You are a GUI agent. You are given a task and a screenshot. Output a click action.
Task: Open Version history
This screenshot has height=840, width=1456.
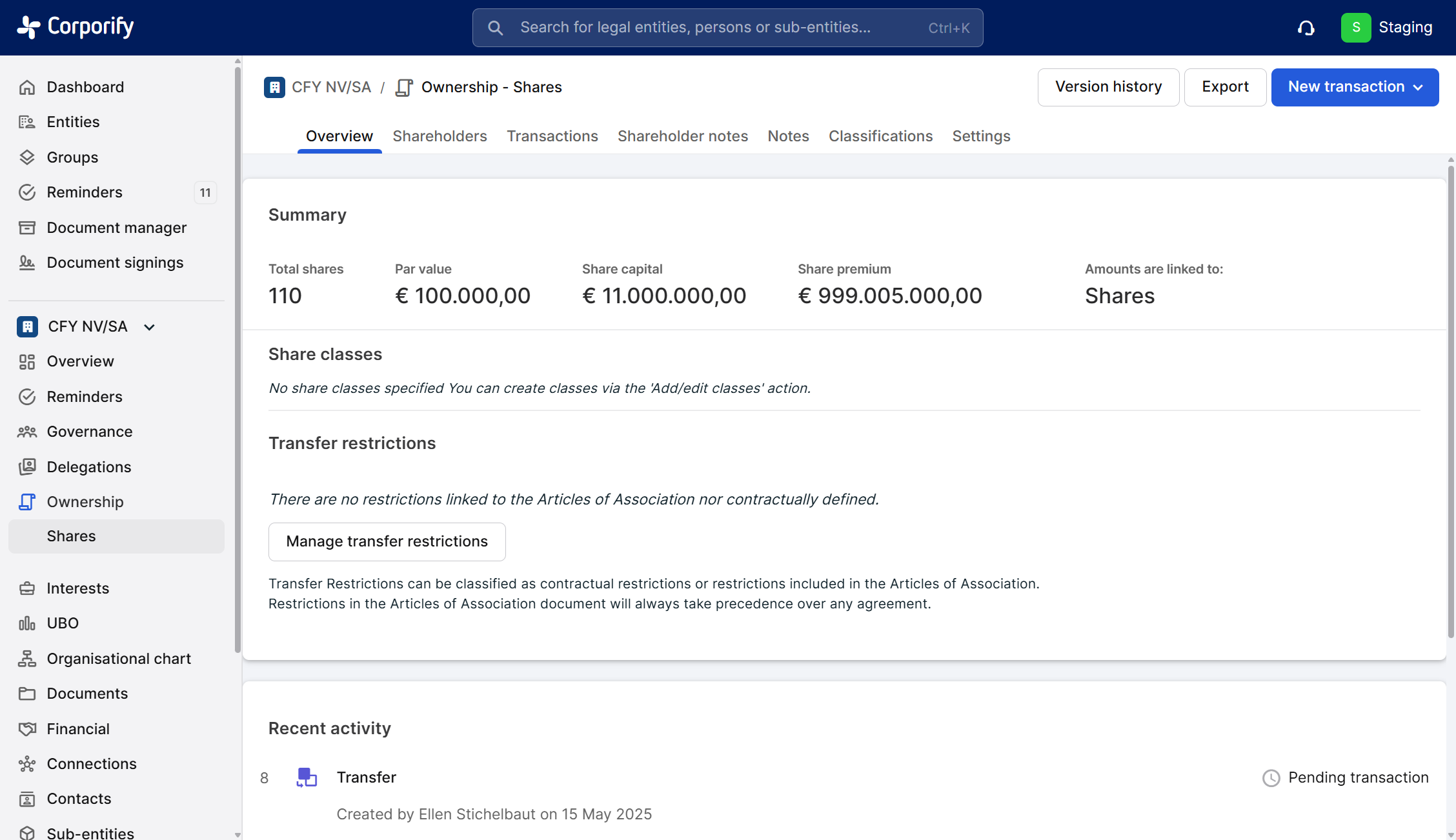(1107, 87)
